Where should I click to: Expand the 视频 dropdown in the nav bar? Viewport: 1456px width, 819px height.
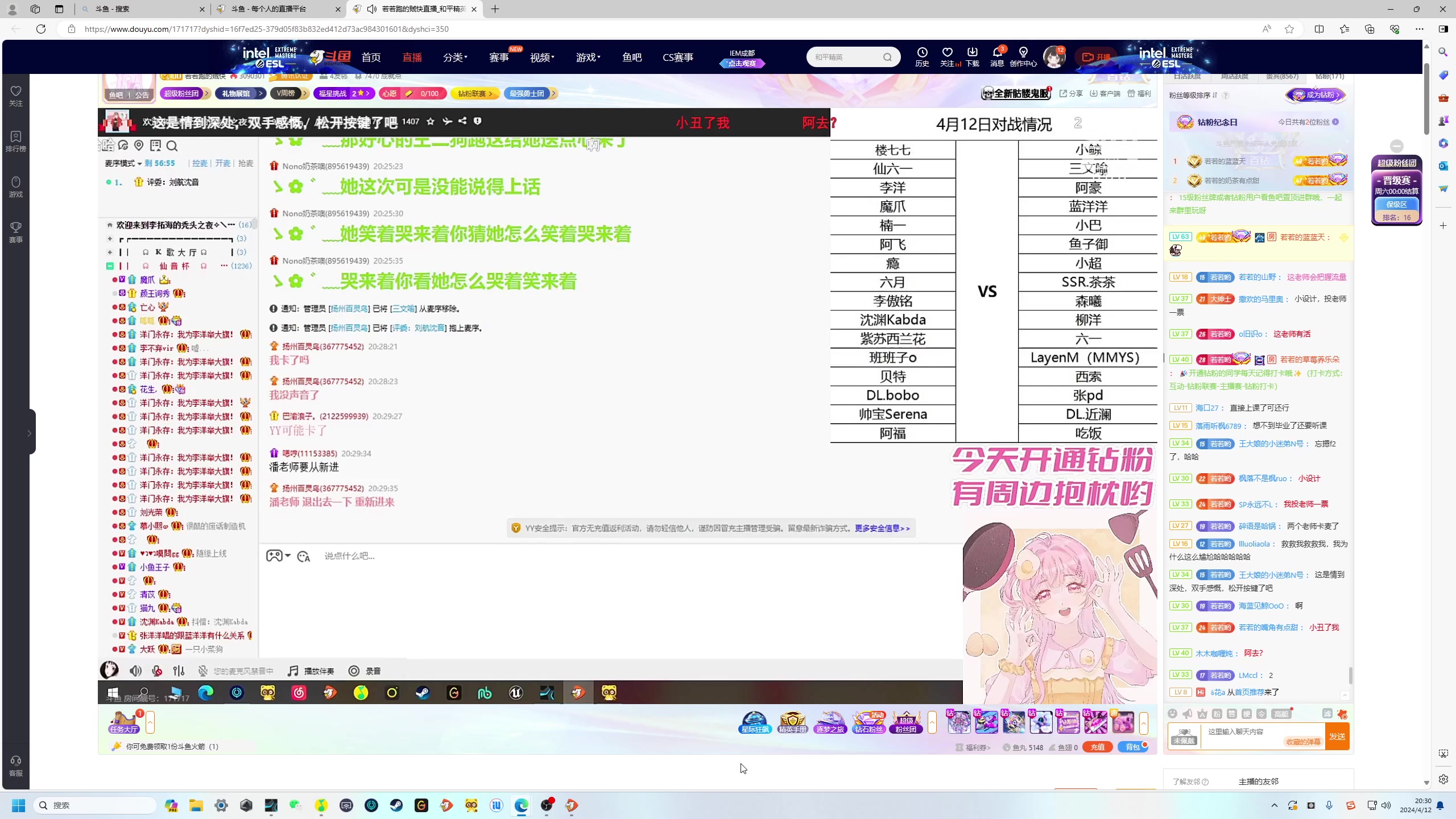coord(542,57)
